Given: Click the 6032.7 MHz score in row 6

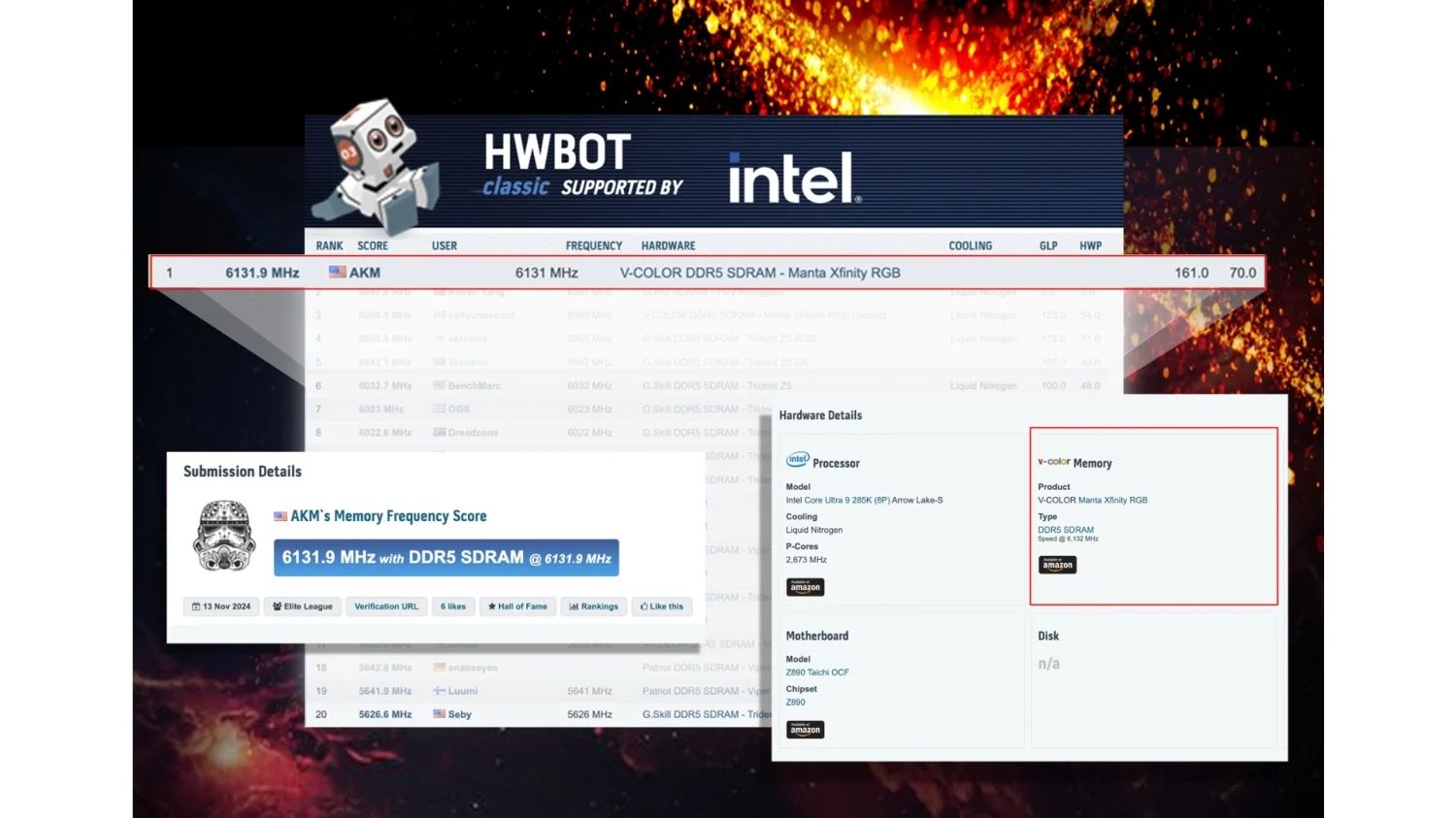Looking at the screenshot, I should pyautogui.click(x=385, y=385).
